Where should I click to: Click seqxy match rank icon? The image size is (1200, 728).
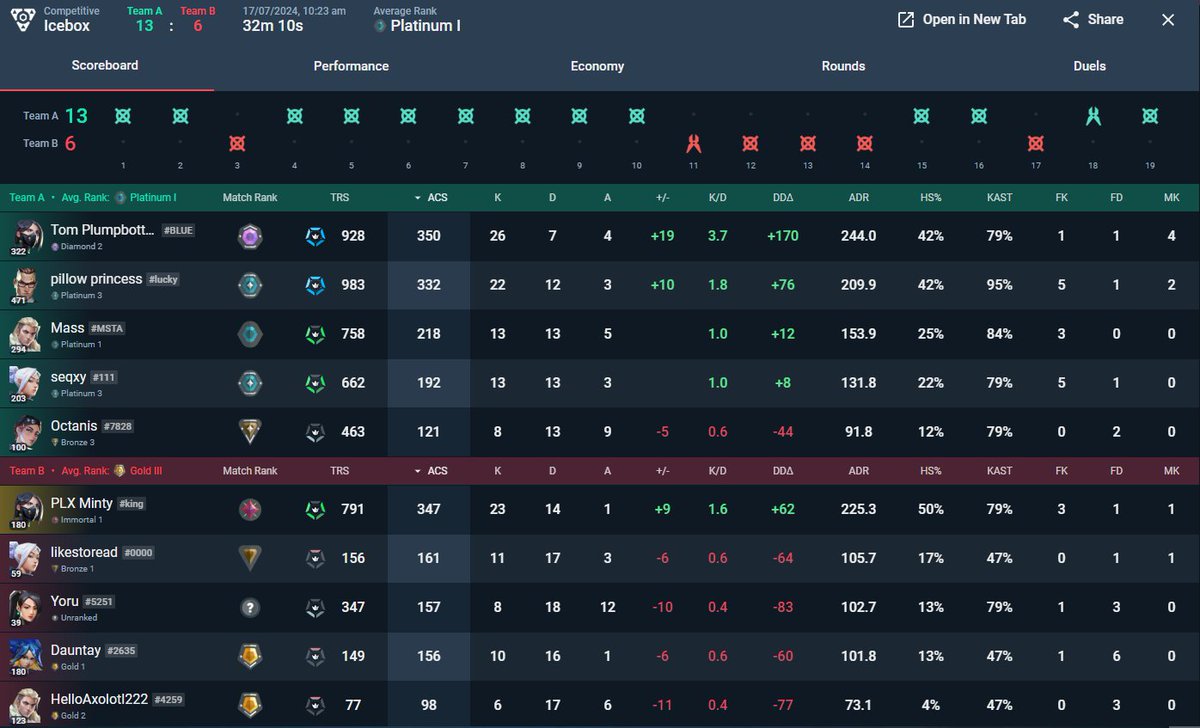pyautogui.click(x=250, y=383)
